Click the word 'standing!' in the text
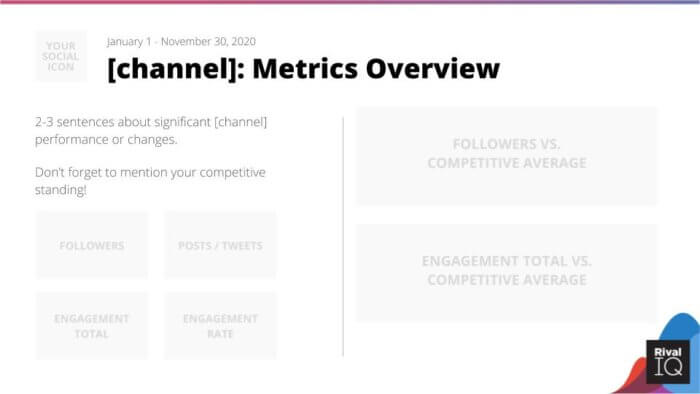This screenshot has width=700, height=394. 61,190
